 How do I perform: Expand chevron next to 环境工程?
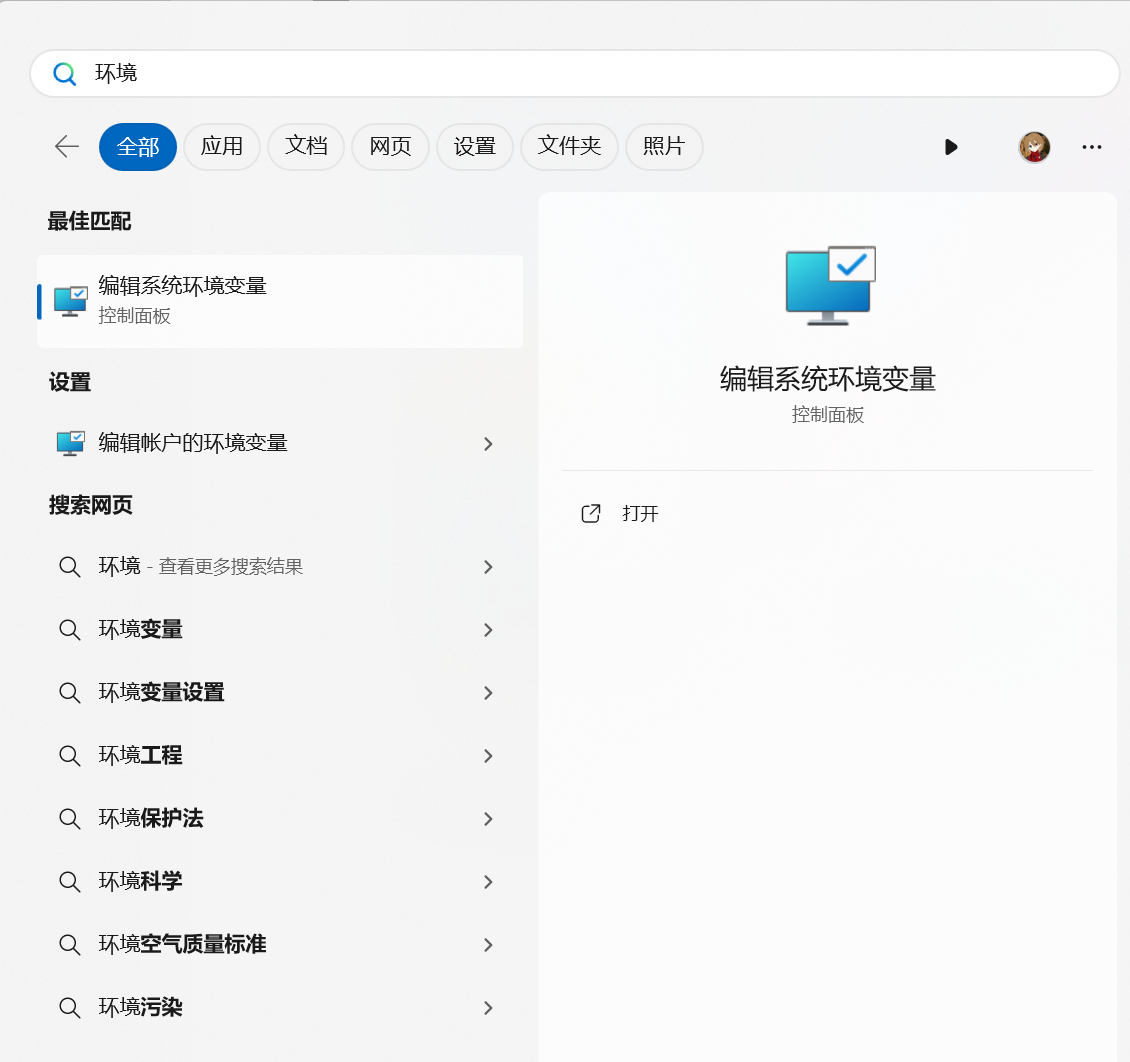pos(489,756)
